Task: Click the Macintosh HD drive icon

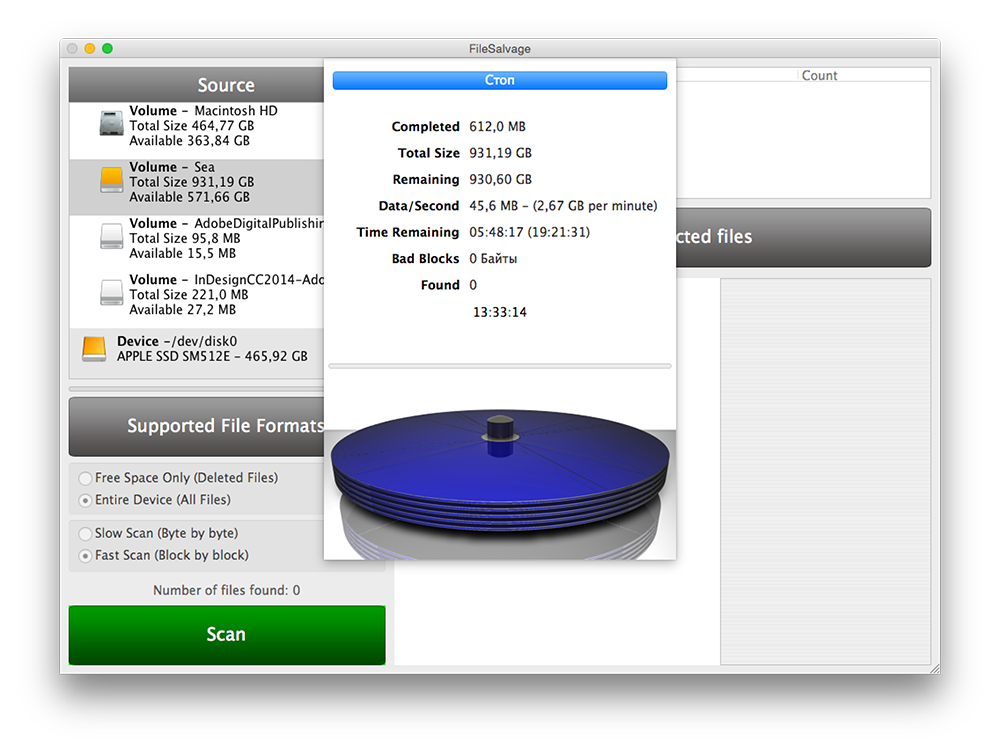Action: 112,124
